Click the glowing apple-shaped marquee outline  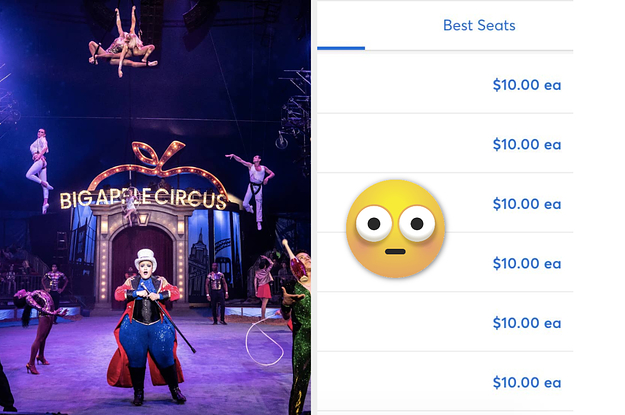157,167
